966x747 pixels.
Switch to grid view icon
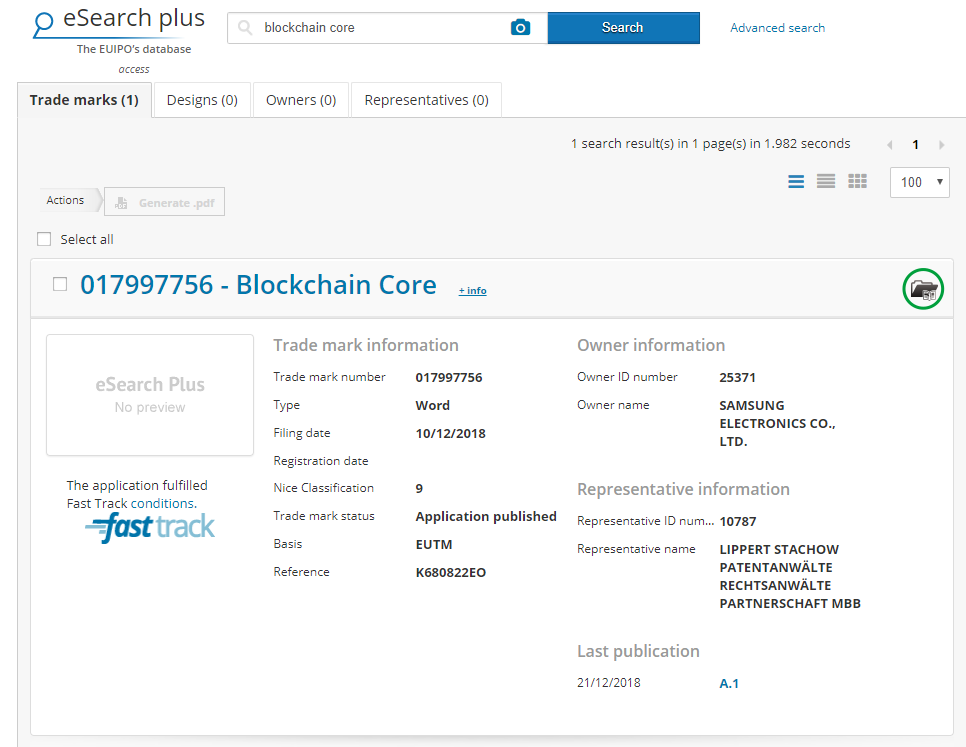tap(857, 181)
